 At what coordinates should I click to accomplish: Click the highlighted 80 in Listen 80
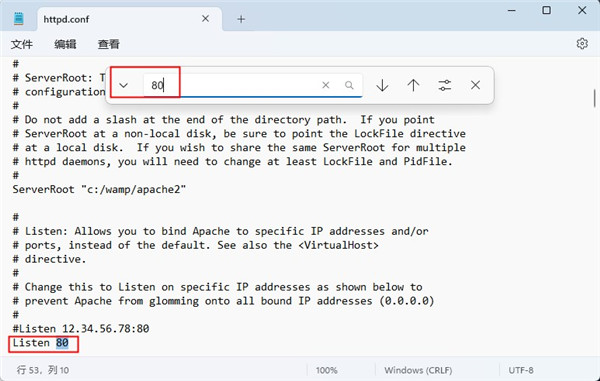coord(62,343)
